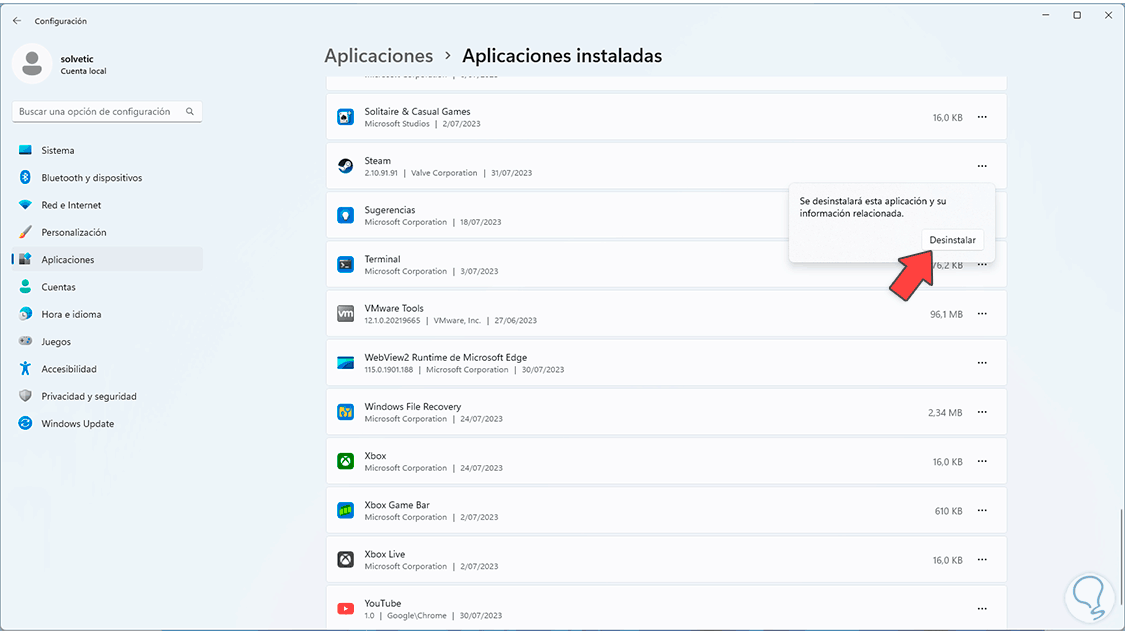Click the Aplicaciones instaladas heading
Screen dimensions: 1125x634
[x=562, y=56]
